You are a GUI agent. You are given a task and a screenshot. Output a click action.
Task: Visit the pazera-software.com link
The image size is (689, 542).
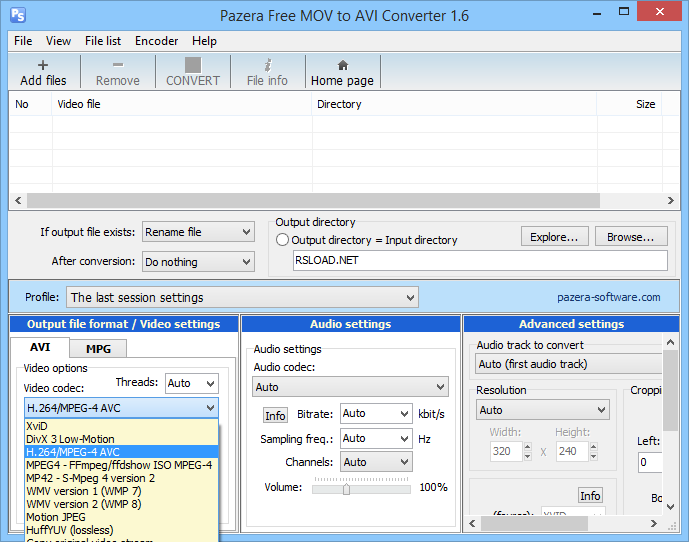pyautogui.click(x=609, y=297)
